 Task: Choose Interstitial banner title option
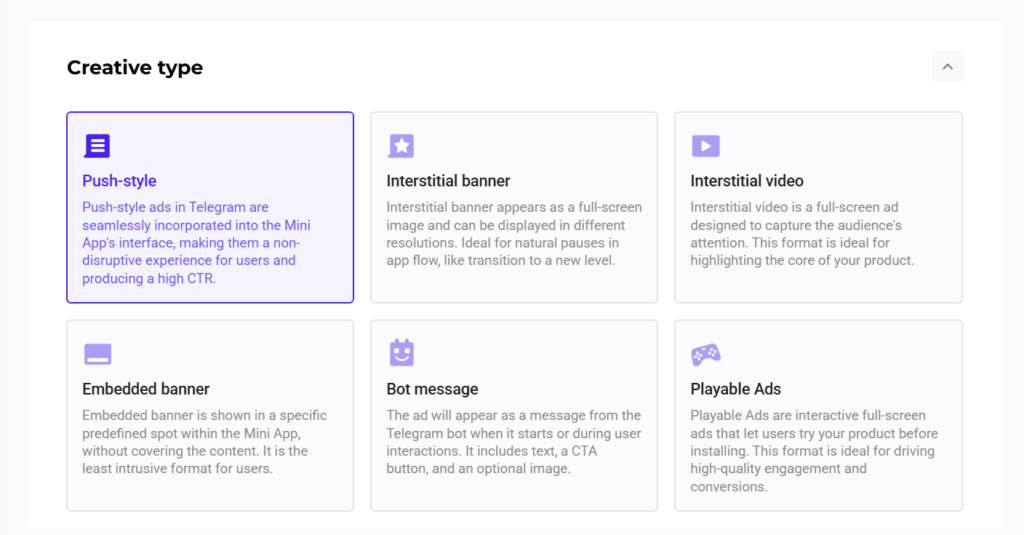[448, 181]
